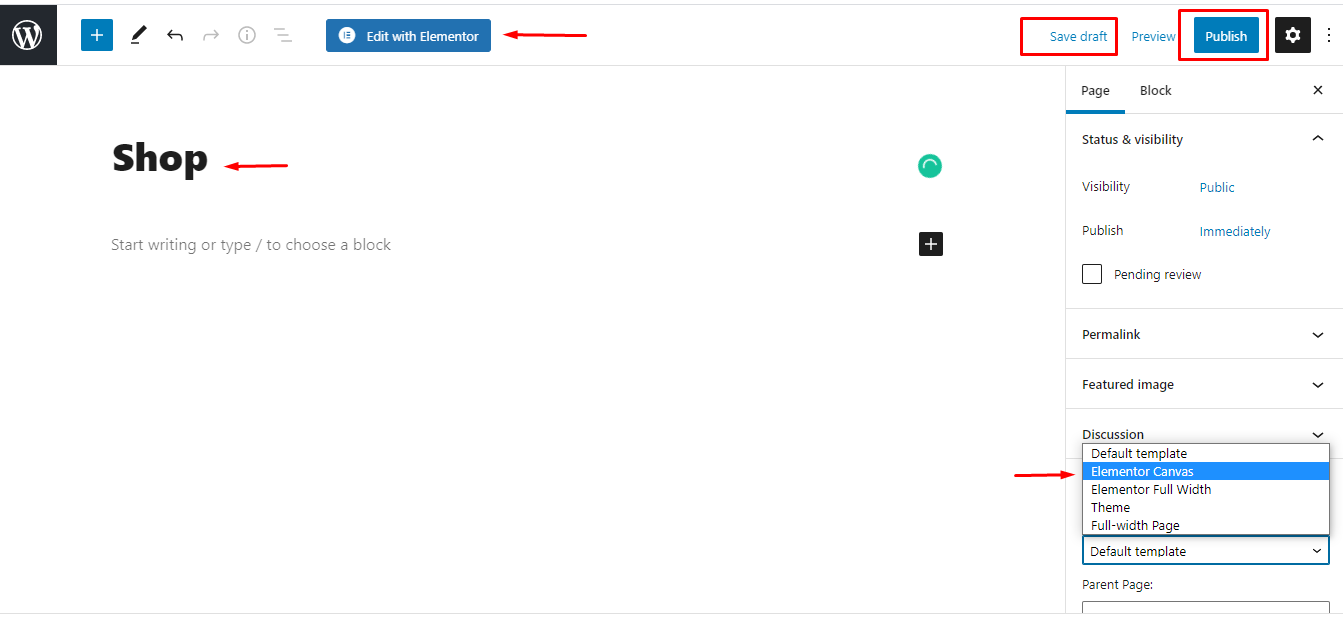Change visibility from Public

(1217, 187)
